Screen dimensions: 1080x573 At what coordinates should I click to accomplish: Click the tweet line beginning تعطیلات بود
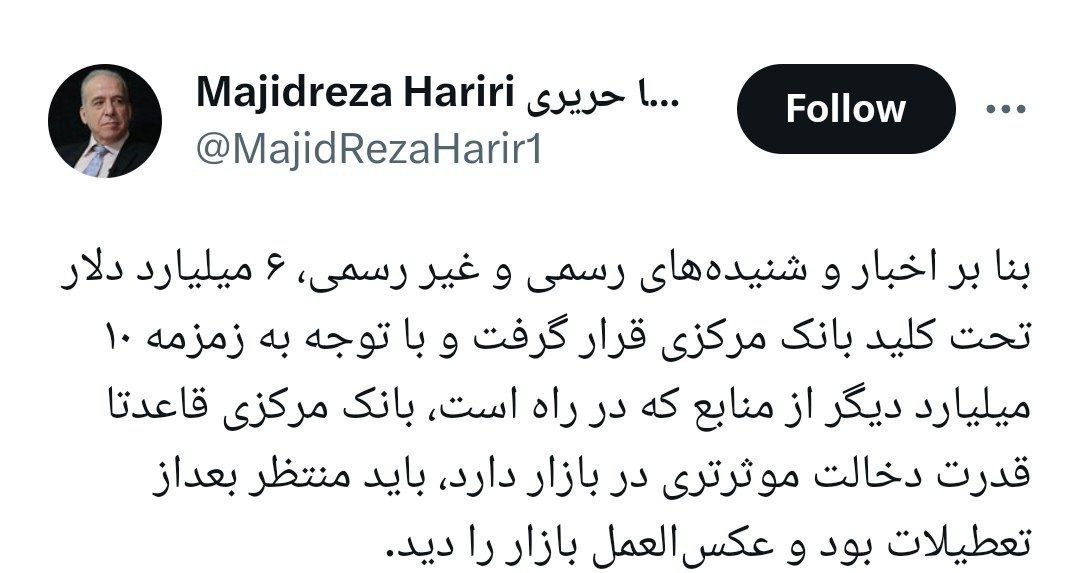tap(708, 543)
